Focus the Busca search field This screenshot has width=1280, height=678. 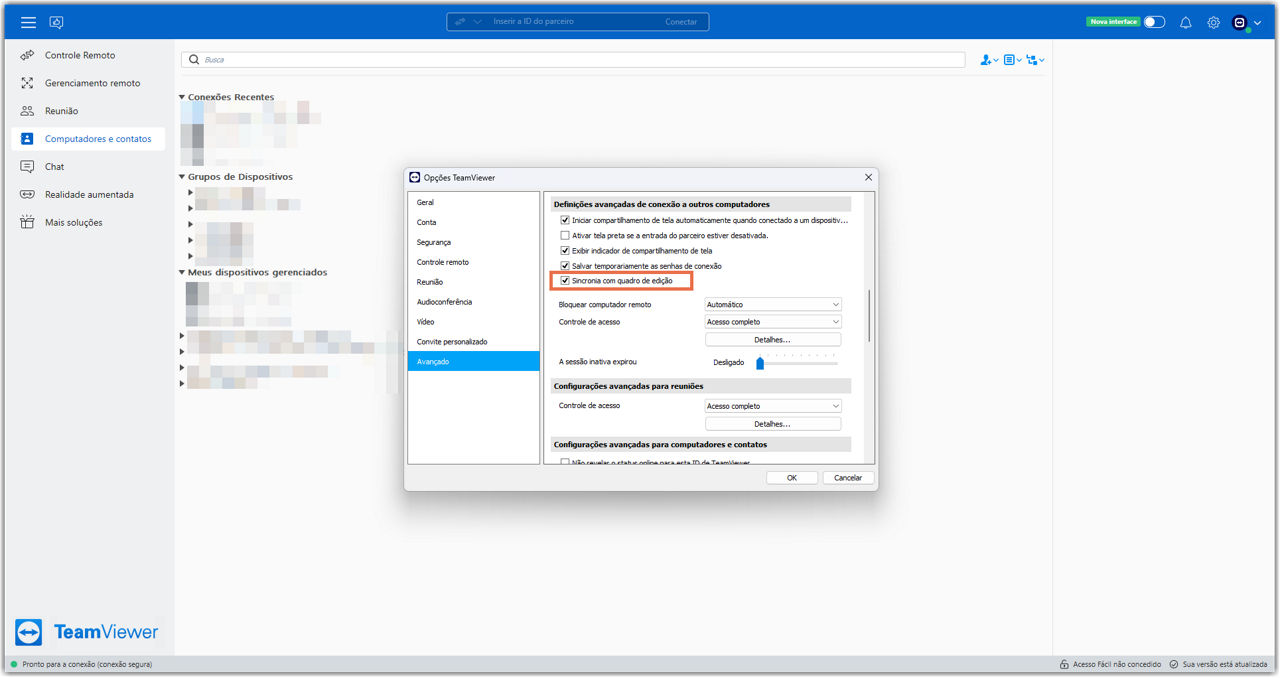[573, 60]
